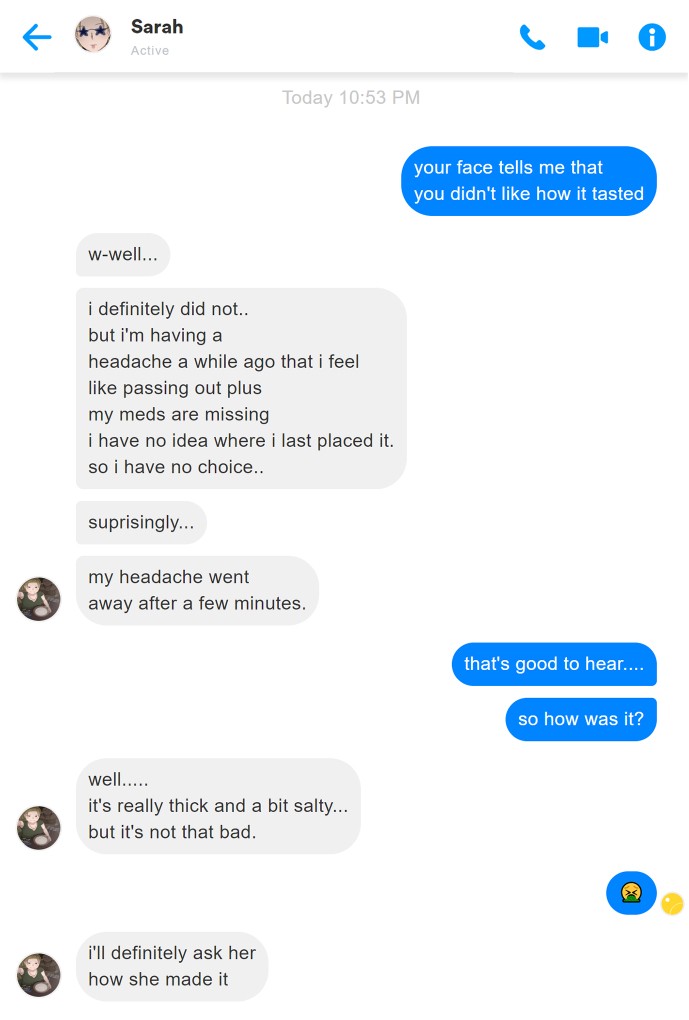689x1020 pixels.
Task: Click the yellow emoji reaction badge
Action: click(x=672, y=903)
